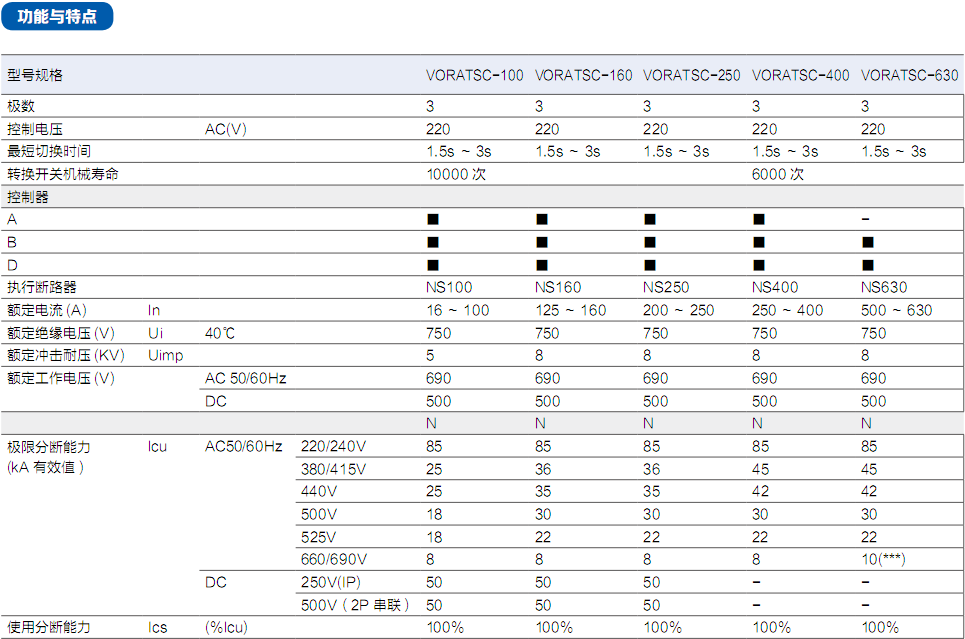Viewport: 965px width, 639px height.
Task: Click the 660/690V voltage label
Action: tap(334, 560)
